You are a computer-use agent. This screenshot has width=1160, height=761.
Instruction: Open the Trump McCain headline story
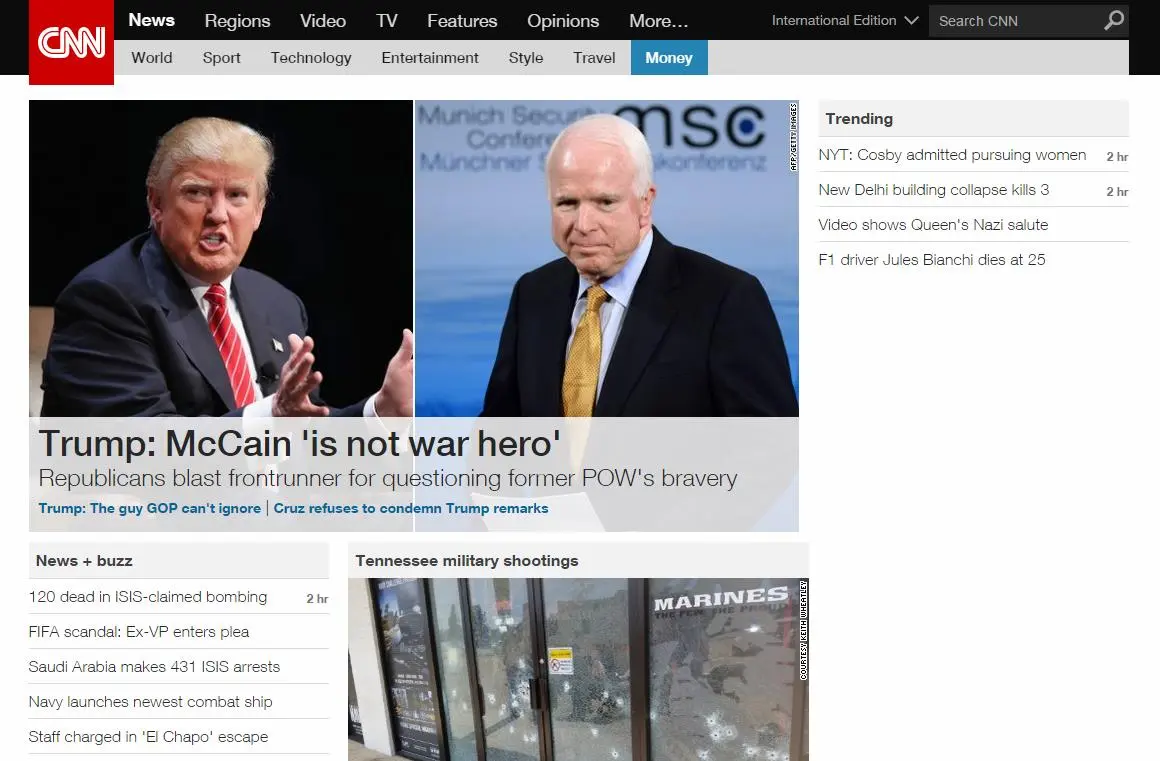[x=299, y=443]
